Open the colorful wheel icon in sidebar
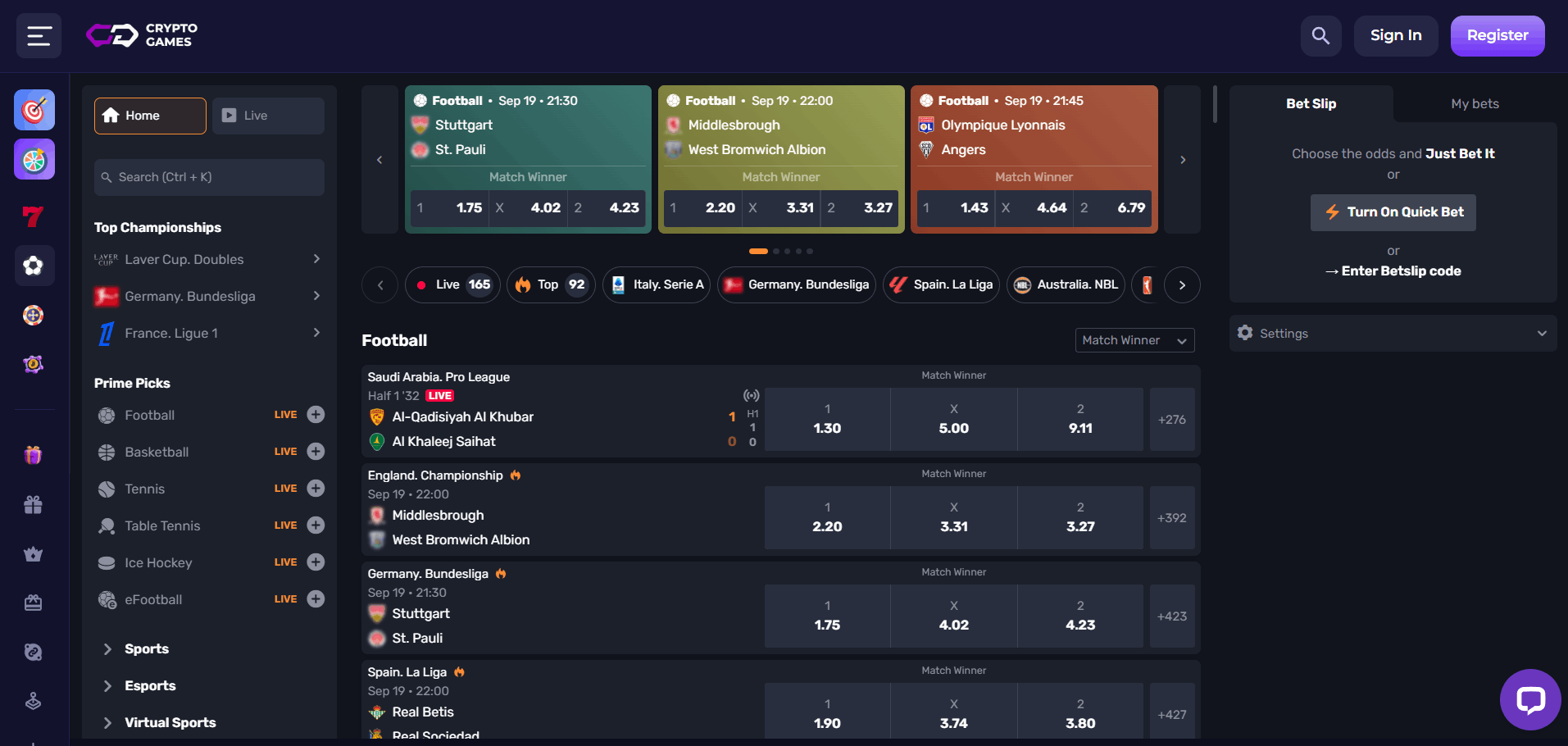This screenshot has height=746, width=1568. [34, 159]
